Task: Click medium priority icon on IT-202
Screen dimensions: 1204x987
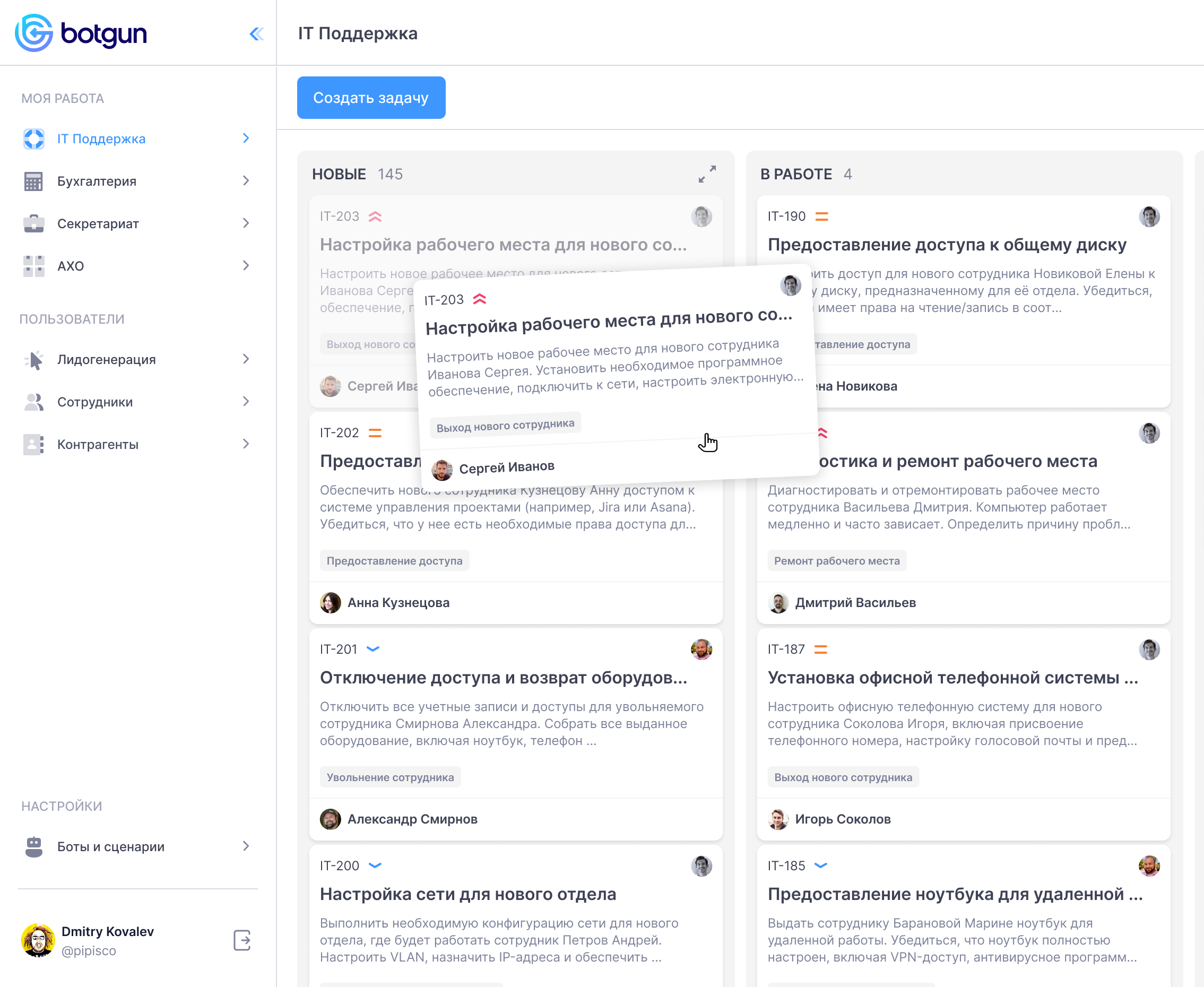Action: pos(375,433)
